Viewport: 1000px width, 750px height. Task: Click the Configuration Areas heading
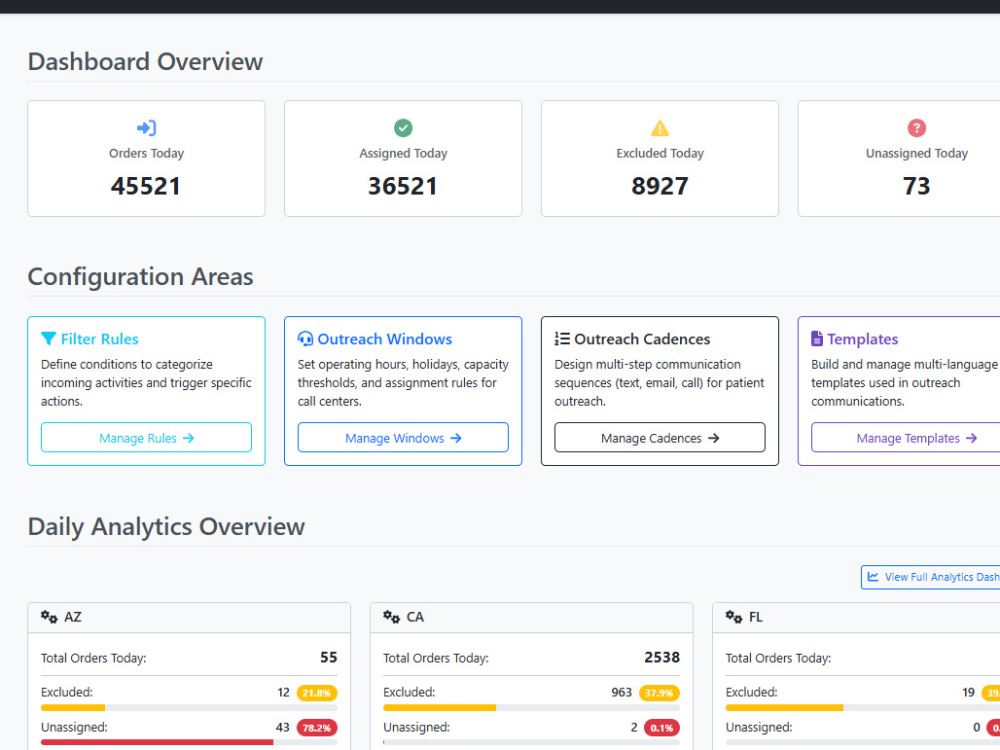point(140,277)
